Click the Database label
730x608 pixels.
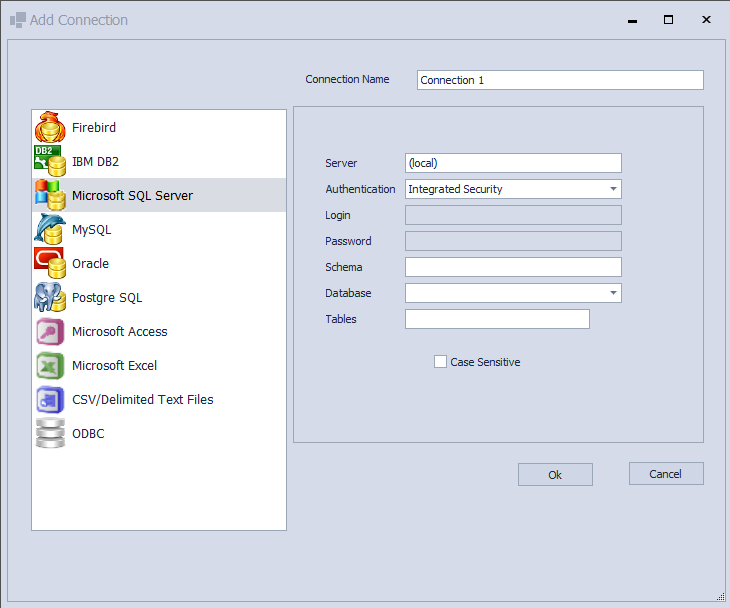pyautogui.click(x=348, y=293)
